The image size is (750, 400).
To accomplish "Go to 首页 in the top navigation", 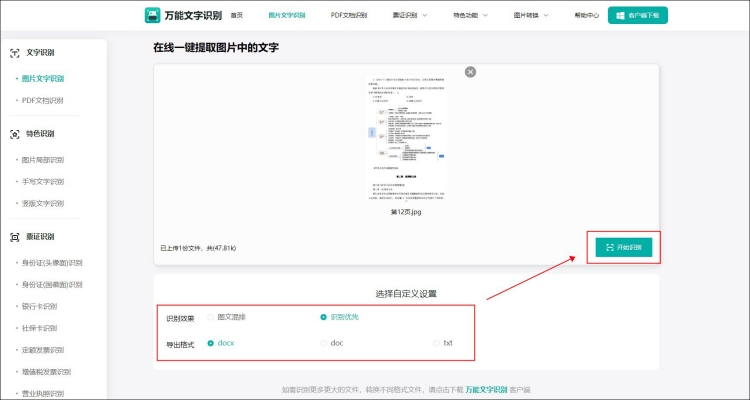I will (236, 16).
